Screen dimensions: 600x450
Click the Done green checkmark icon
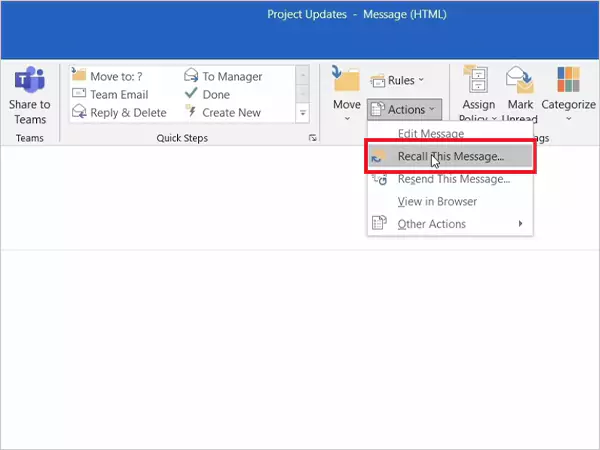[x=191, y=93]
